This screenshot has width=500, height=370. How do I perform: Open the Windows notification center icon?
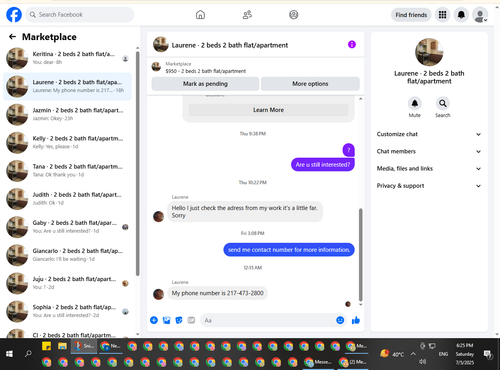(x=488, y=354)
